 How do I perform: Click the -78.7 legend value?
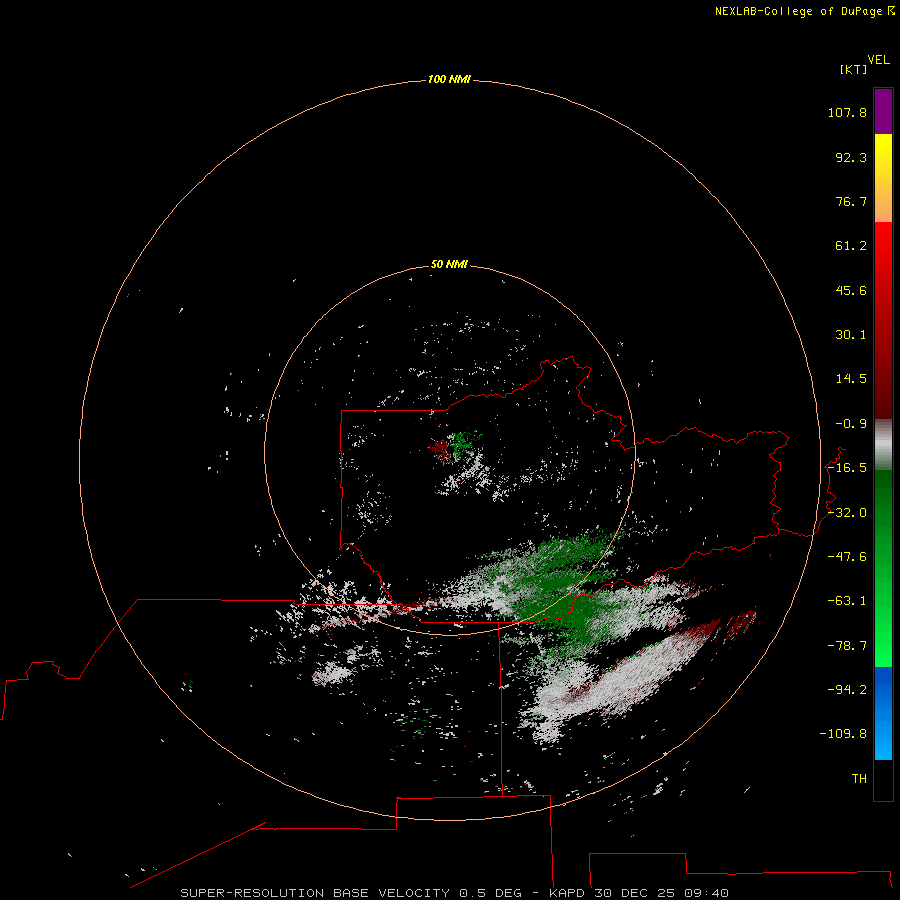point(847,646)
